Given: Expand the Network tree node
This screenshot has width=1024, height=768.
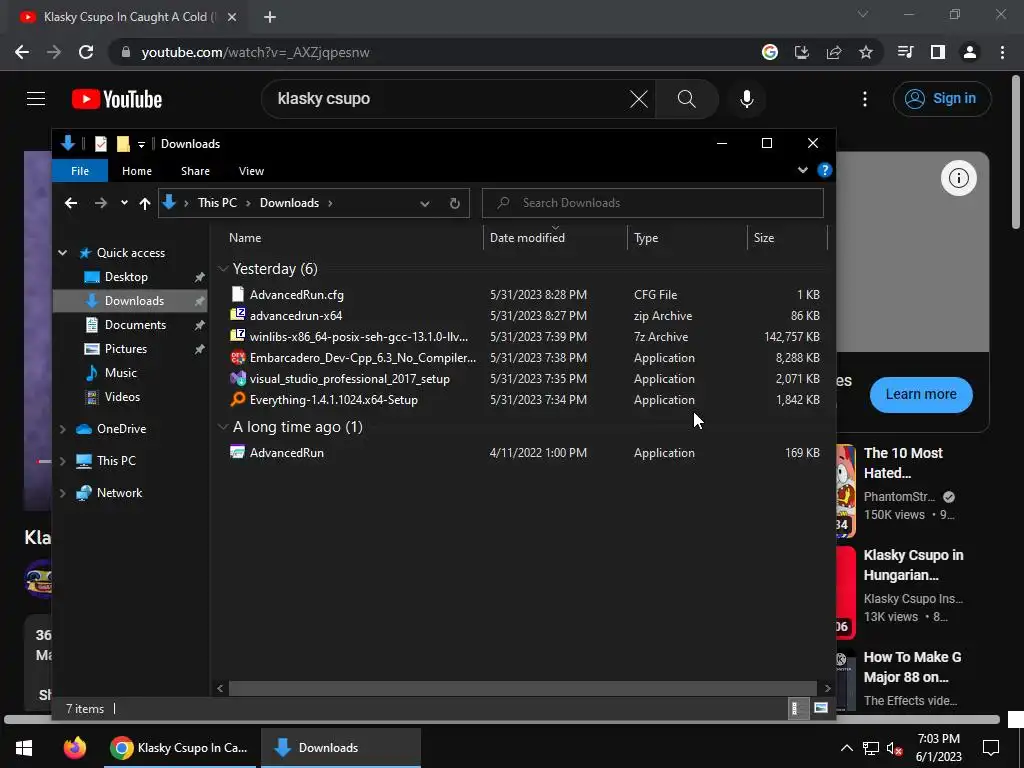Looking at the screenshot, I should click(63, 493).
